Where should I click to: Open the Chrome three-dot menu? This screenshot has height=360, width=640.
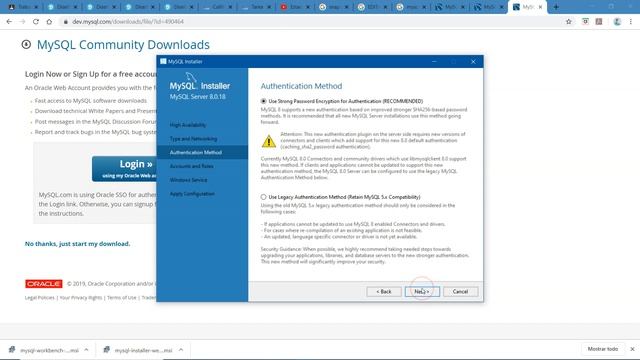(631, 22)
